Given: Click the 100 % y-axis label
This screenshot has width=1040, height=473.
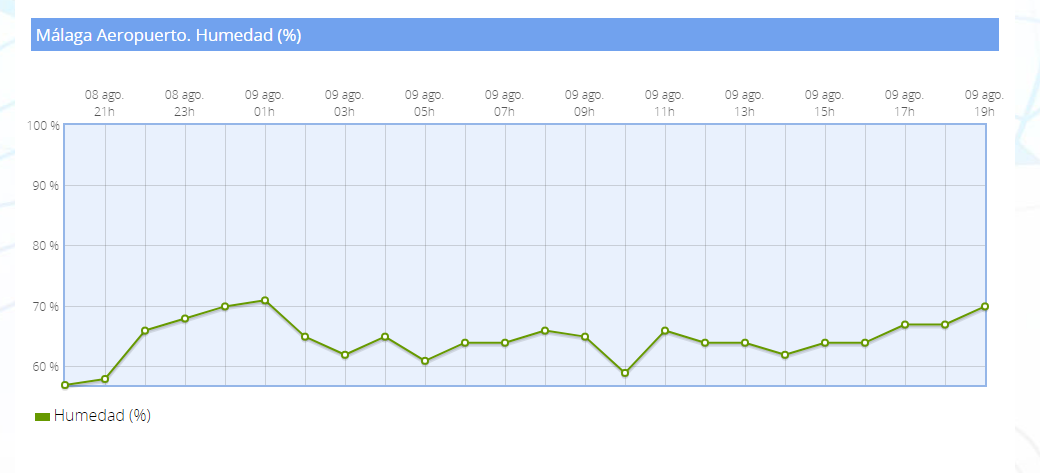Looking at the screenshot, I should 43,126.
